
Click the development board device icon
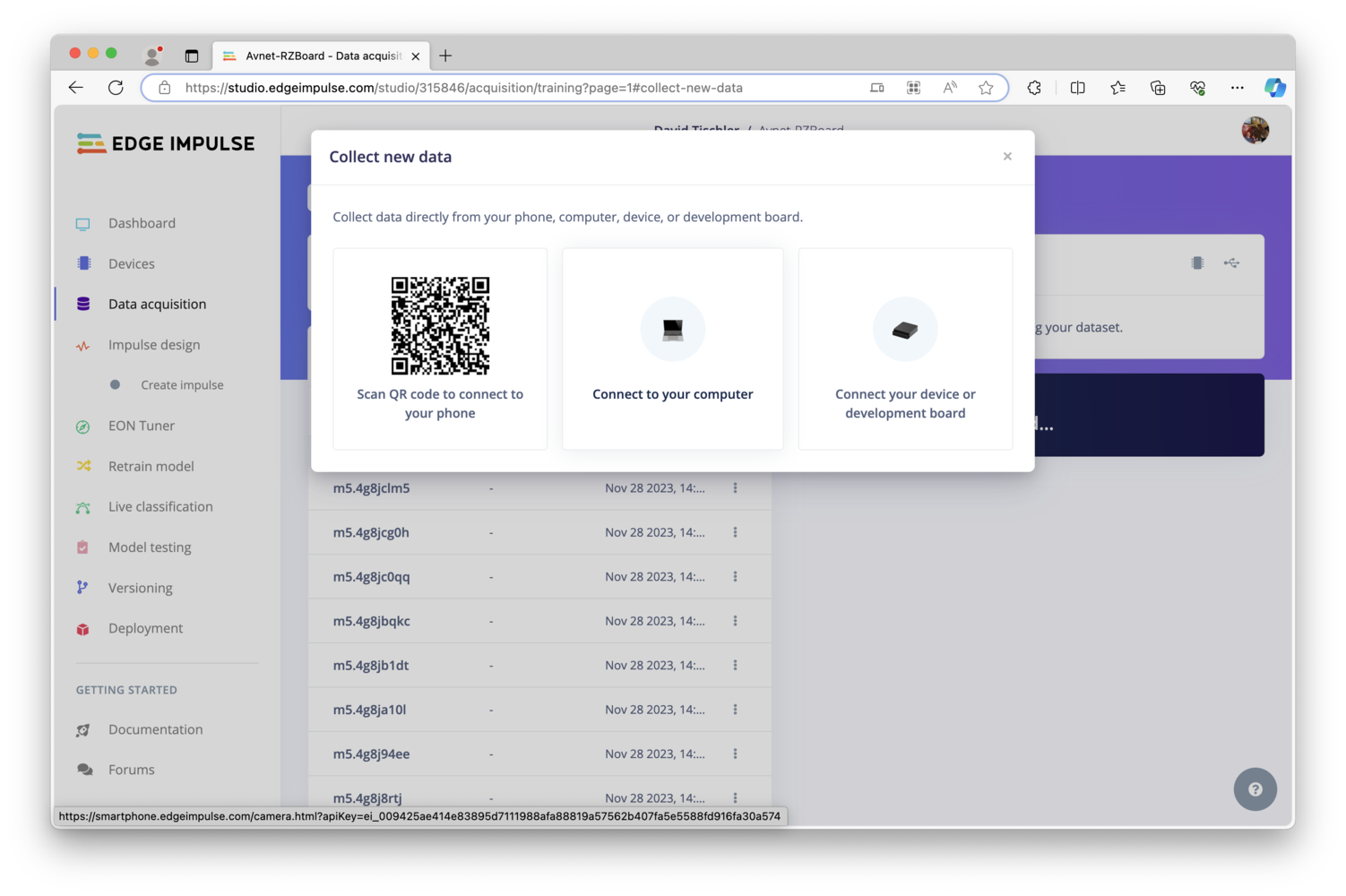(905, 330)
